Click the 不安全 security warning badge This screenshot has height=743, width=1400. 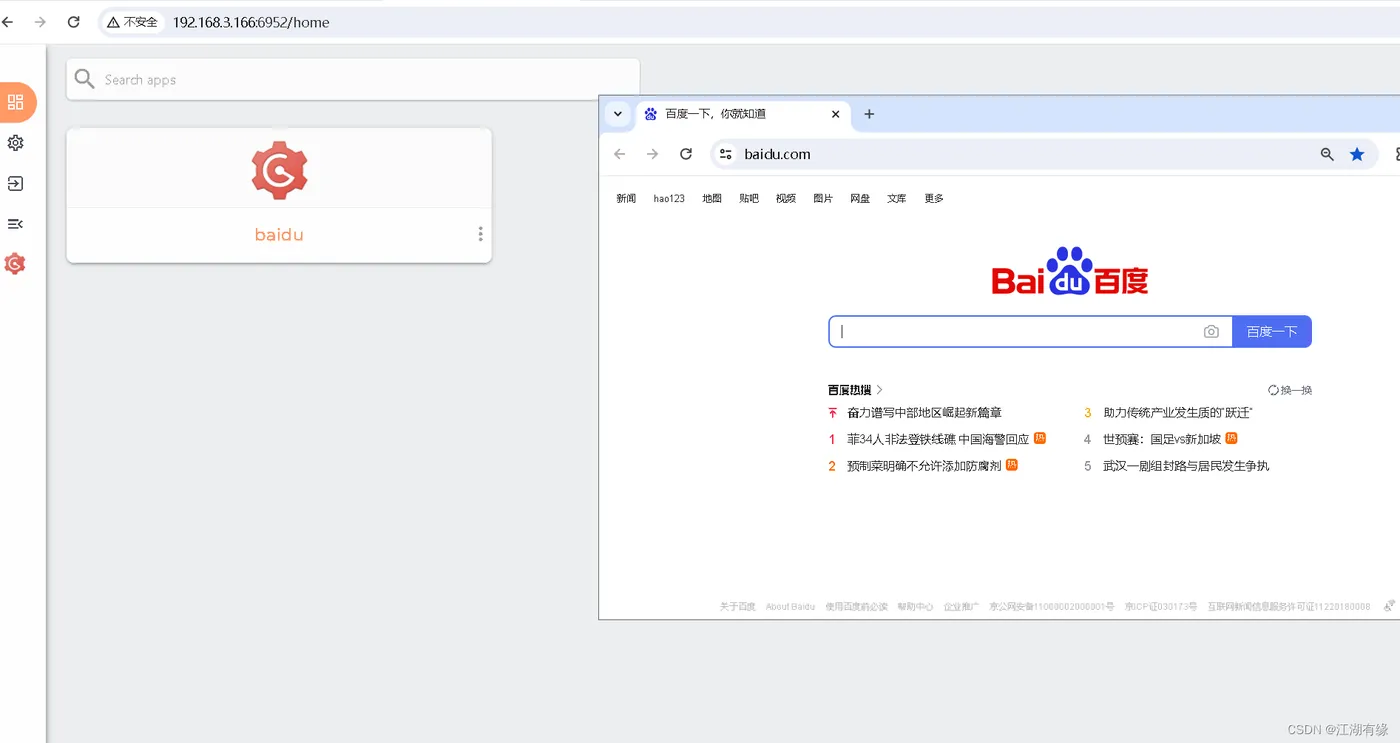coord(133,22)
